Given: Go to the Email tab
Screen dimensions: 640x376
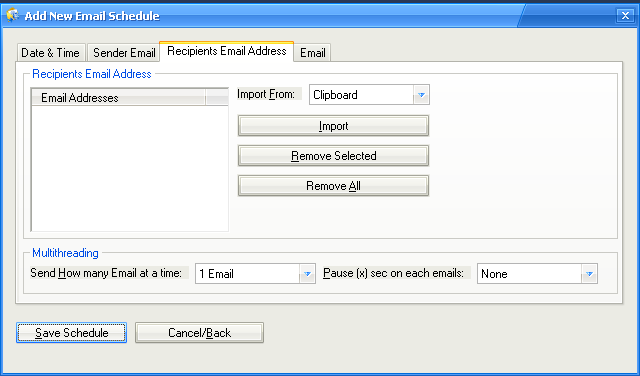Looking at the screenshot, I should pos(313,53).
